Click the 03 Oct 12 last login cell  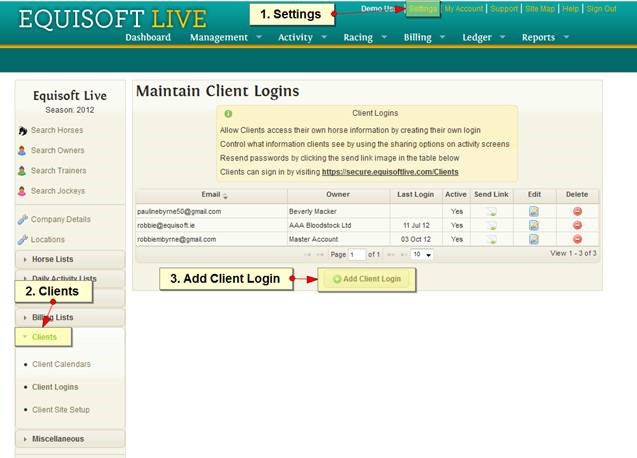tap(416, 239)
